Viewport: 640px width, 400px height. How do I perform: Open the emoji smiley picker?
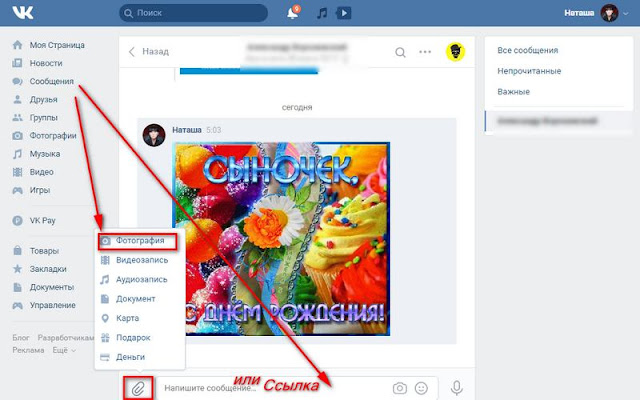point(421,388)
